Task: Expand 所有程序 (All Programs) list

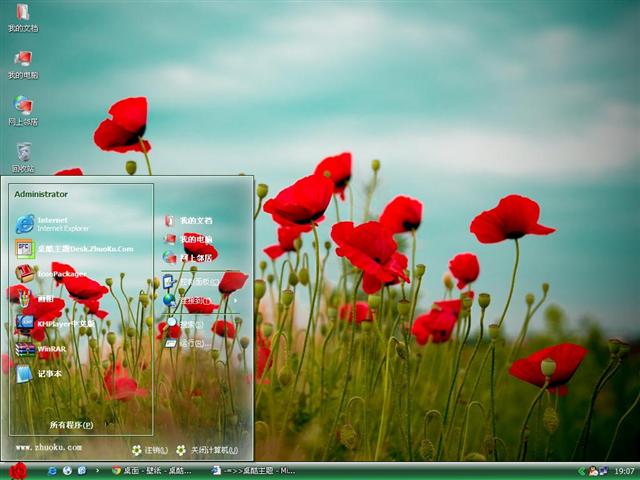Action: click(x=71, y=424)
